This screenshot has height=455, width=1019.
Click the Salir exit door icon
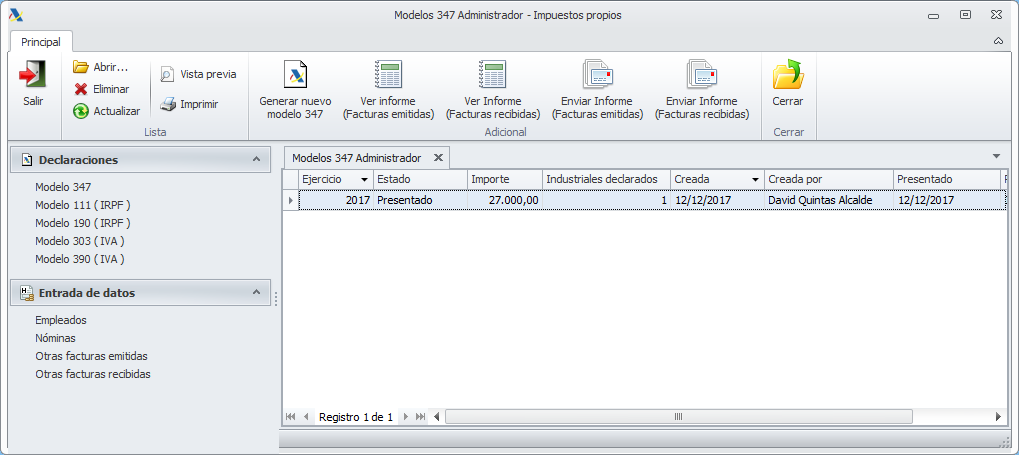(x=32, y=74)
